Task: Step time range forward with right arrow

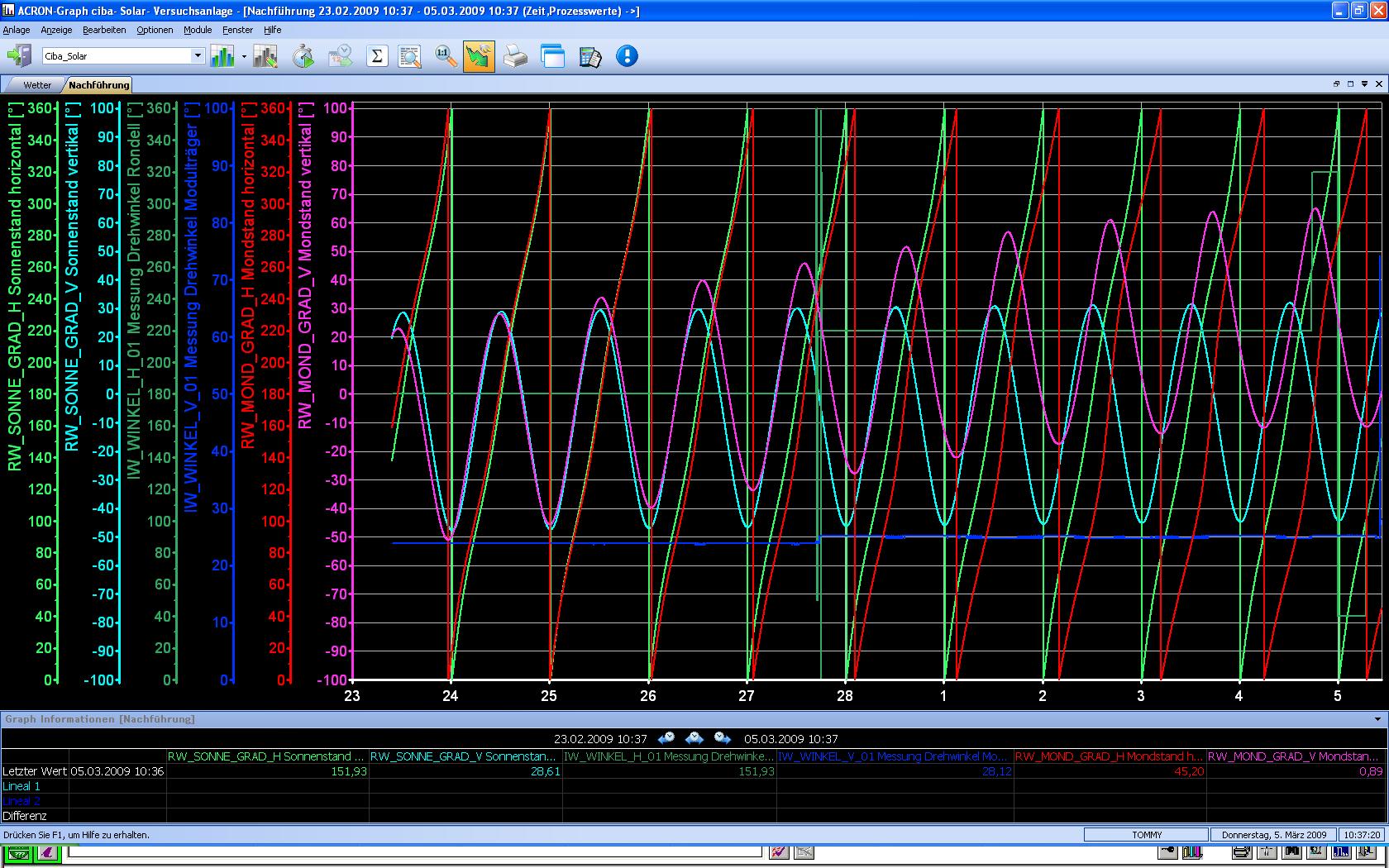Action: pyautogui.click(x=723, y=738)
